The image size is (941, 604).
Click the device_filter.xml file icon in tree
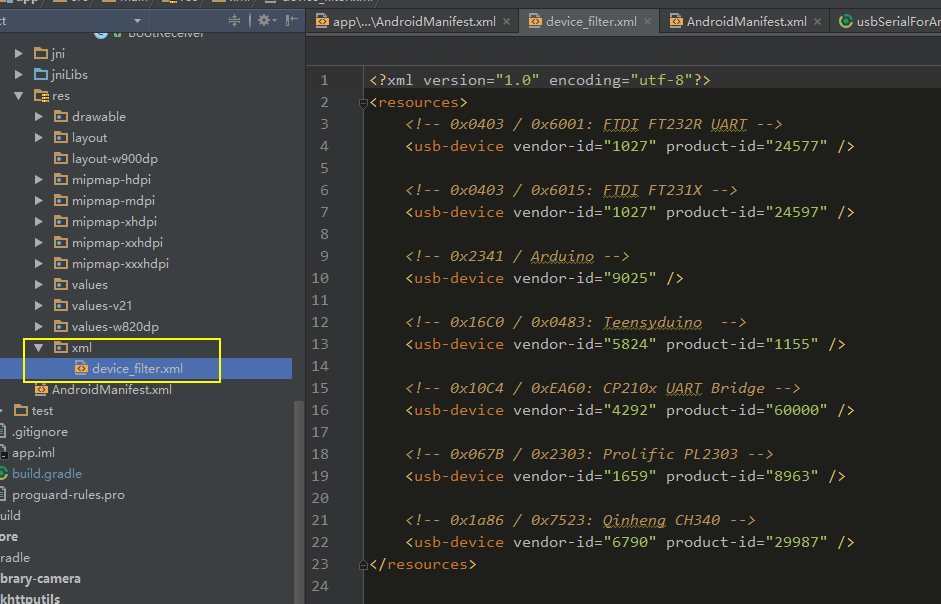(81, 368)
